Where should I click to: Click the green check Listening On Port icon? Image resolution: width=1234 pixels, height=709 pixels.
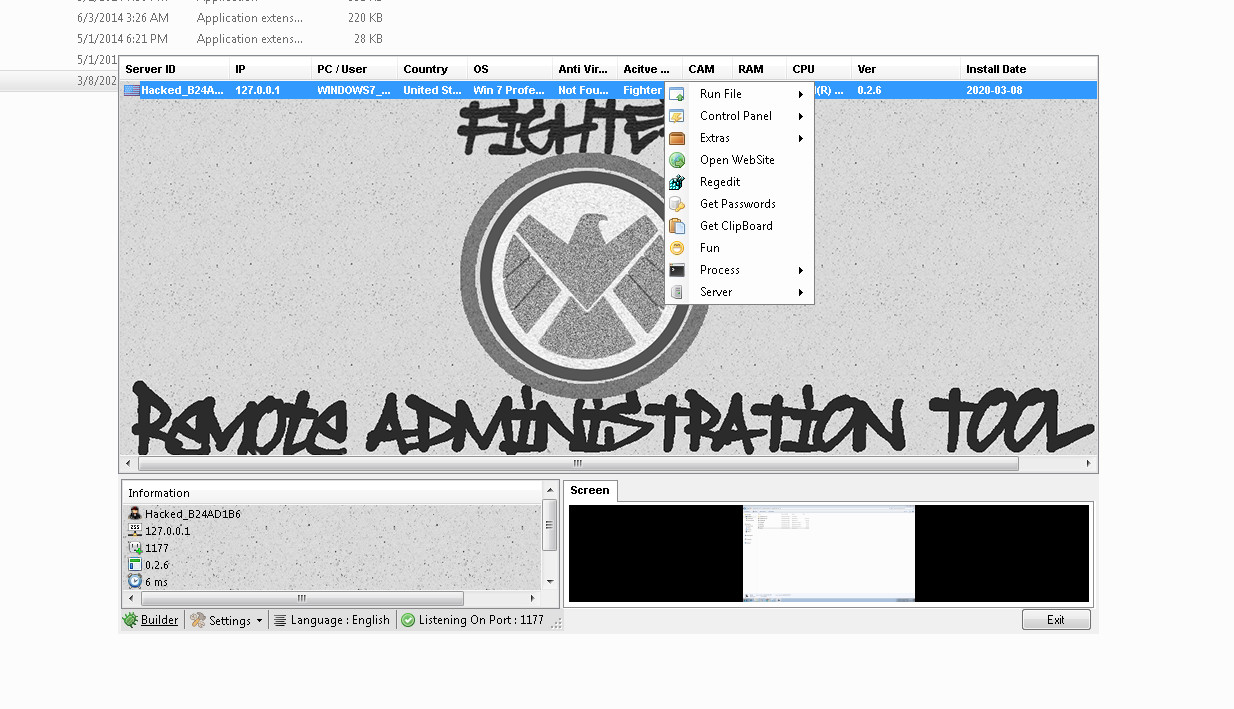click(408, 620)
